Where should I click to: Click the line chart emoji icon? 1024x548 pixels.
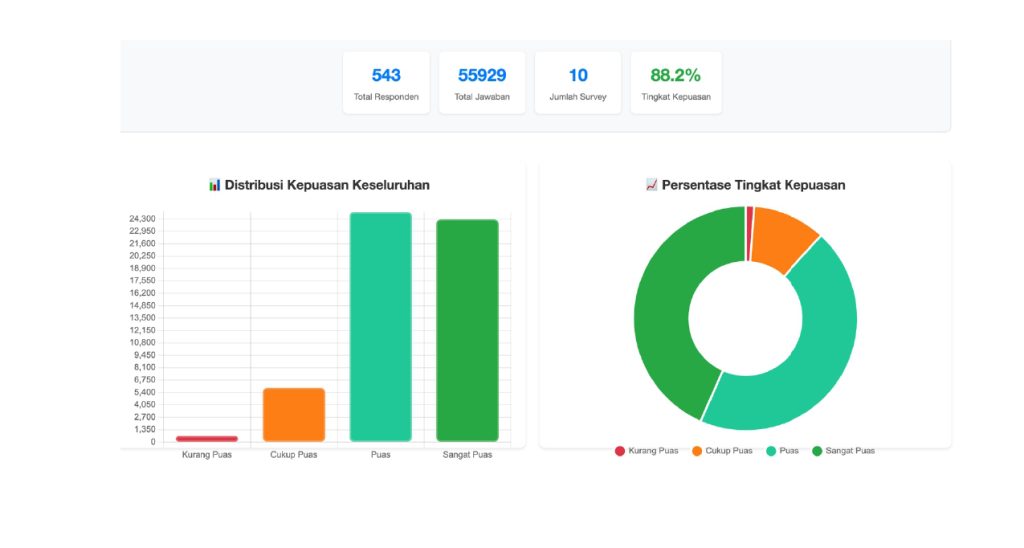[652, 185]
